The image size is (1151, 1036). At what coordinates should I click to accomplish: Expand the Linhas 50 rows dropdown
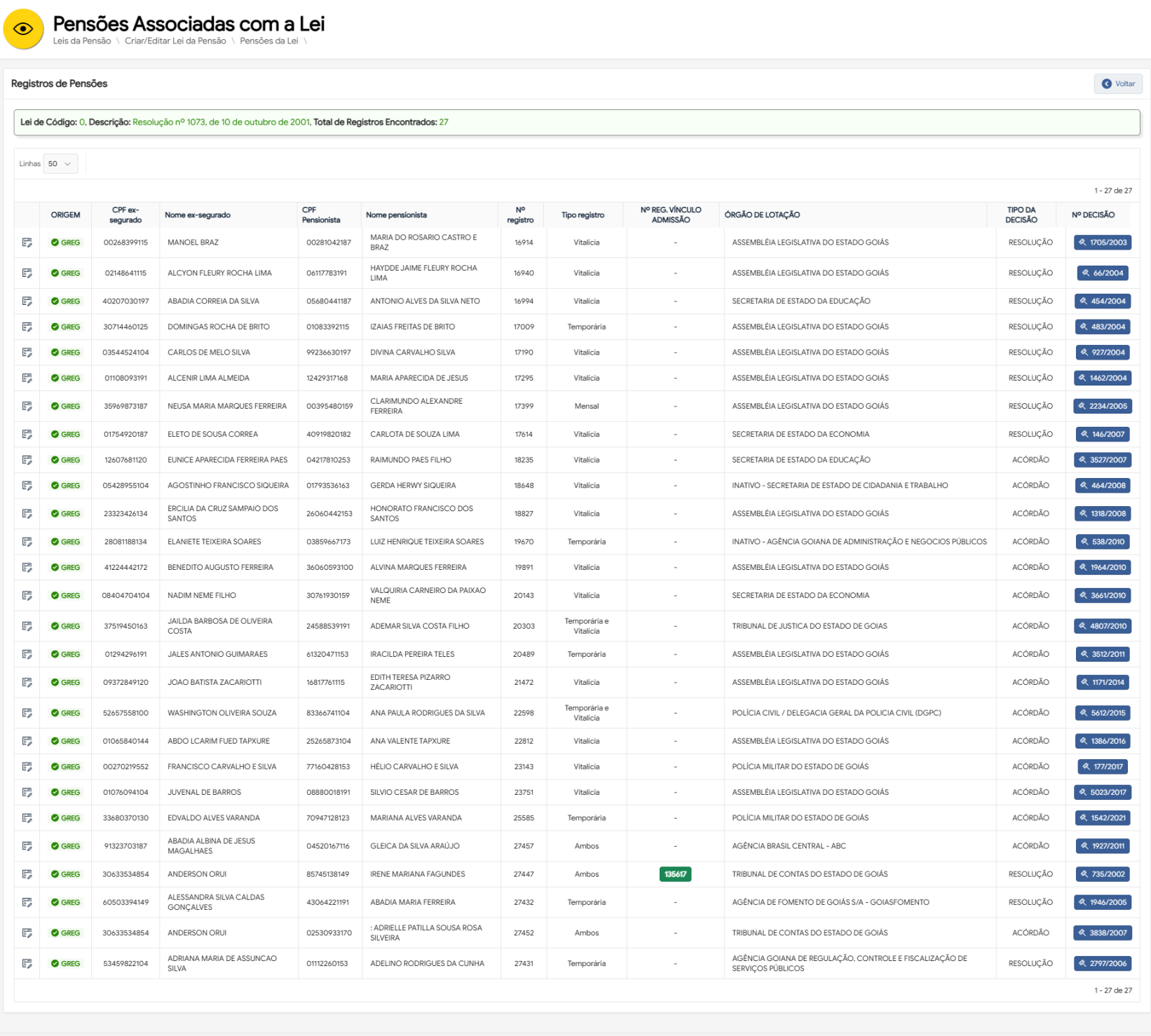click(60, 164)
